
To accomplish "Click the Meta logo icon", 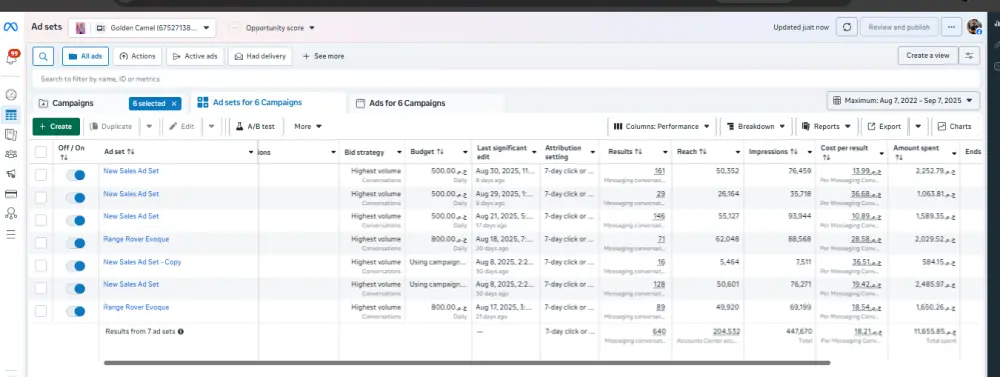I will 10,27.
